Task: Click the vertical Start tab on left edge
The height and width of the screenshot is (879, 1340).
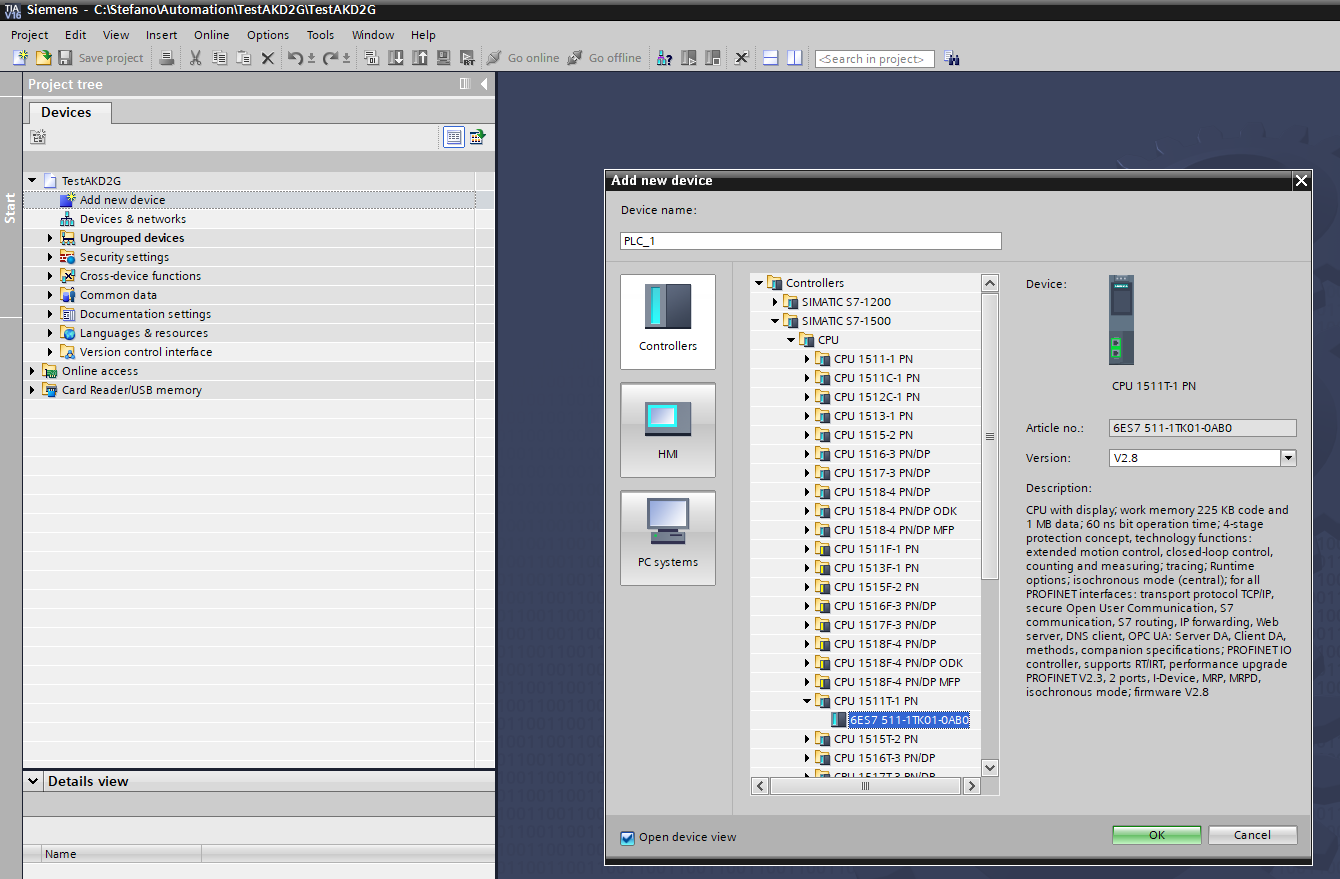Action: pos(10,208)
